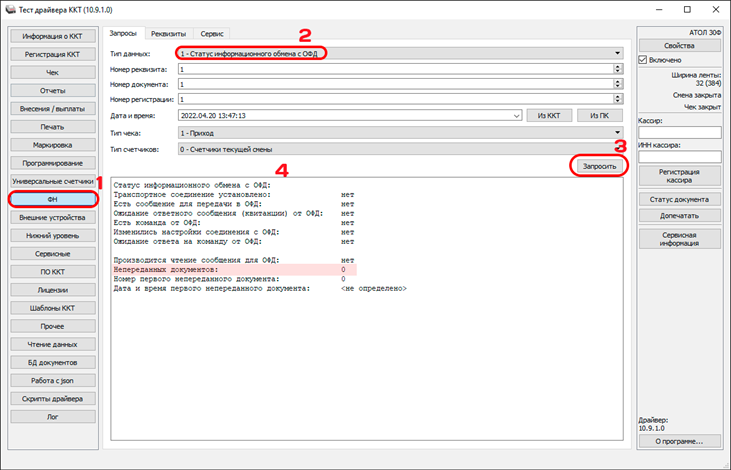Open the Лог section

pyautogui.click(x=53, y=416)
